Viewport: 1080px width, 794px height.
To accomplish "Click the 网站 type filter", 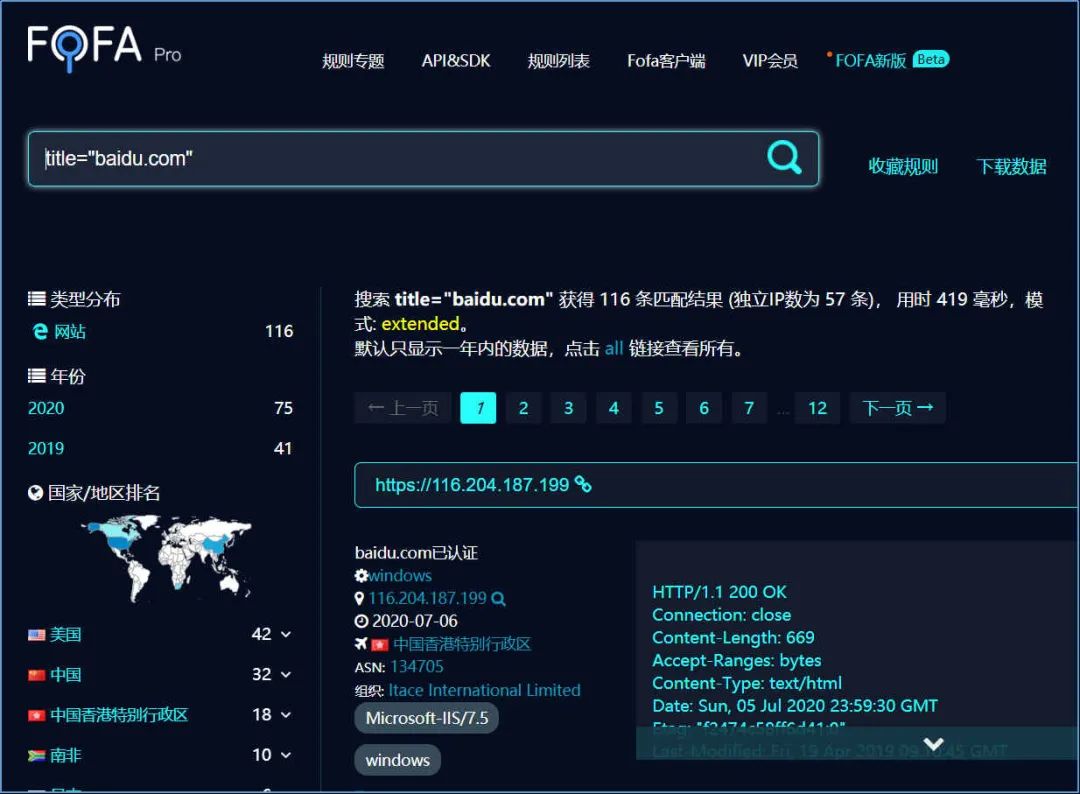I will [70, 332].
